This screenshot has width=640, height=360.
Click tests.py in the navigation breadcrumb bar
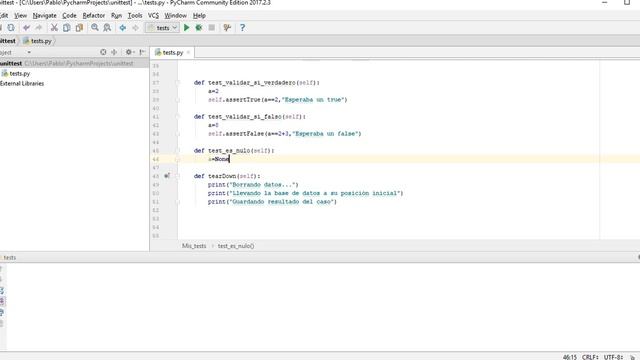[x=38, y=41]
